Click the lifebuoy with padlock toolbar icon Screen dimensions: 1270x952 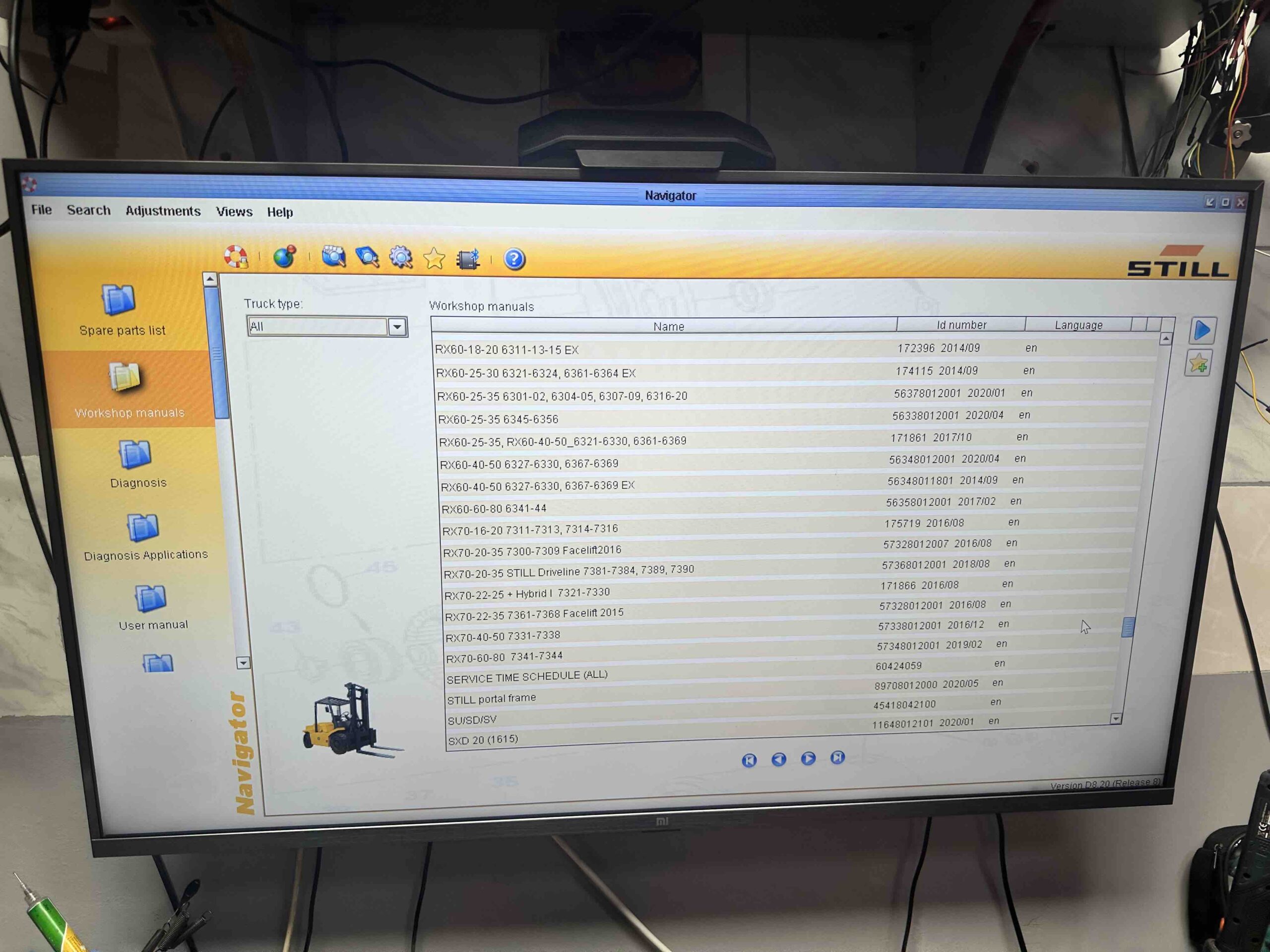coord(236,257)
